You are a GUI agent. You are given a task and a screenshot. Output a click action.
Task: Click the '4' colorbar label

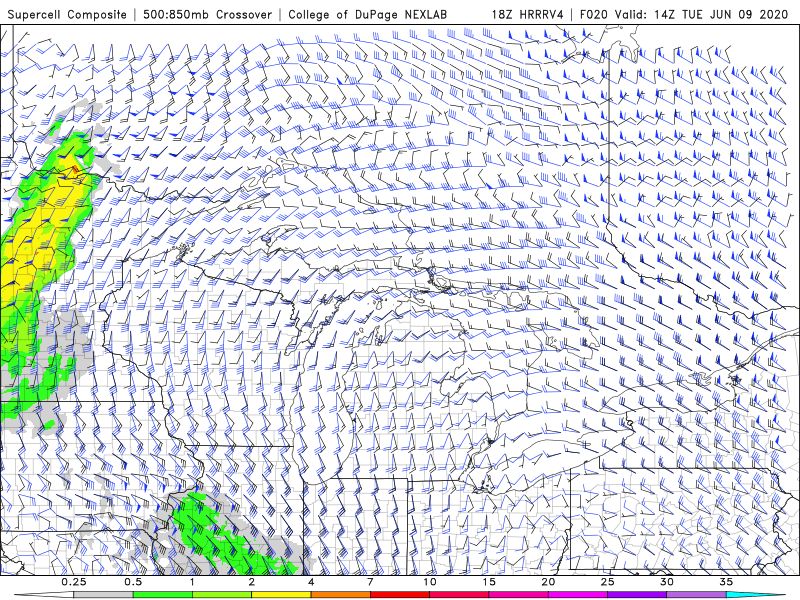pyautogui.click(x=311, y=582)
